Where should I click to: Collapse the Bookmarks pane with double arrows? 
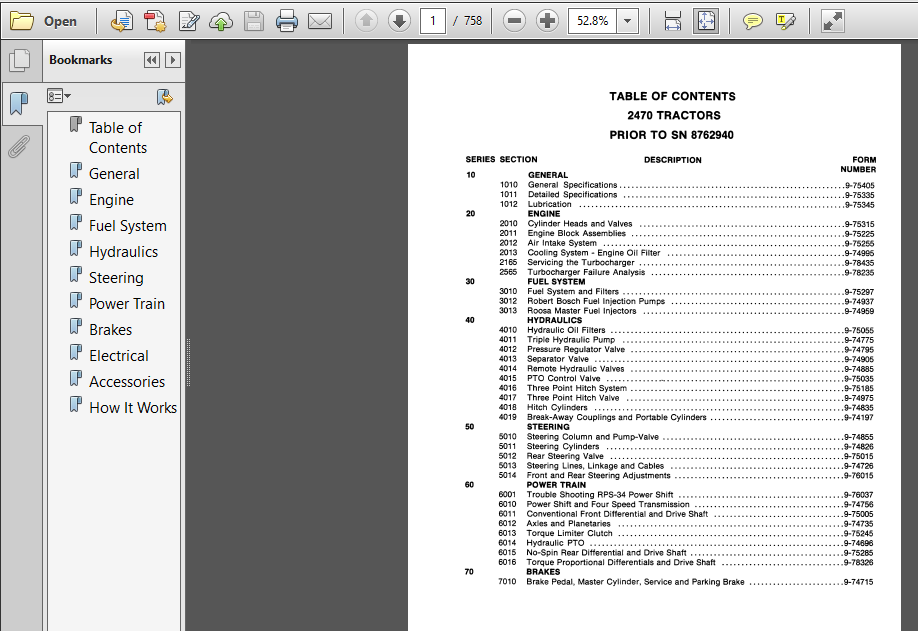152,60
